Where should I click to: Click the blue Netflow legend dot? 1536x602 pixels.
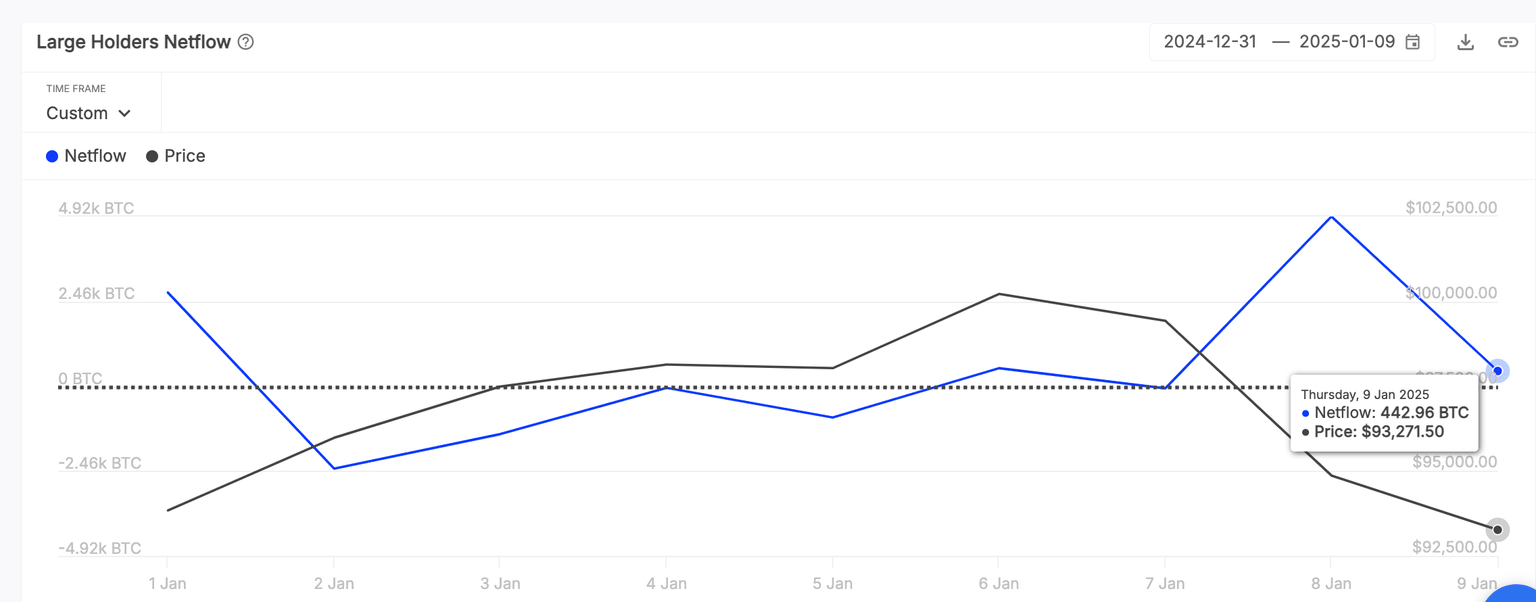[52, 157]
